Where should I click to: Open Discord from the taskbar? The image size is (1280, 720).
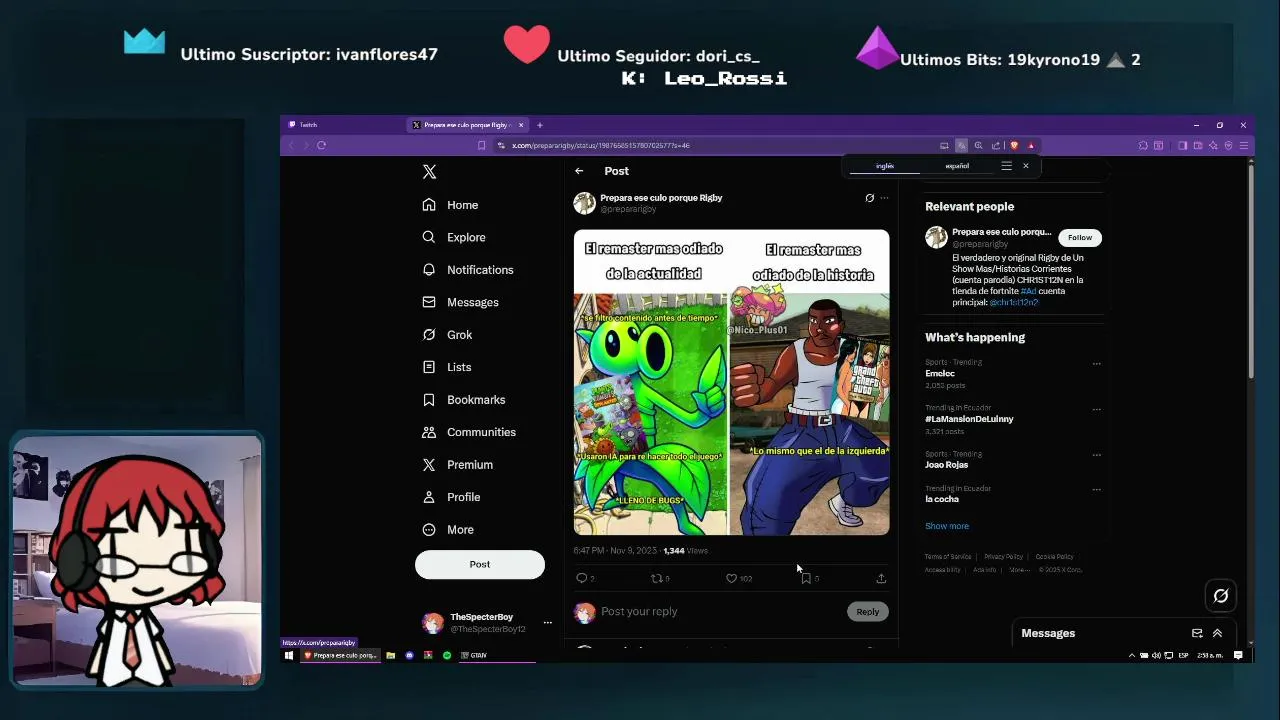click(x=409, y=655)
